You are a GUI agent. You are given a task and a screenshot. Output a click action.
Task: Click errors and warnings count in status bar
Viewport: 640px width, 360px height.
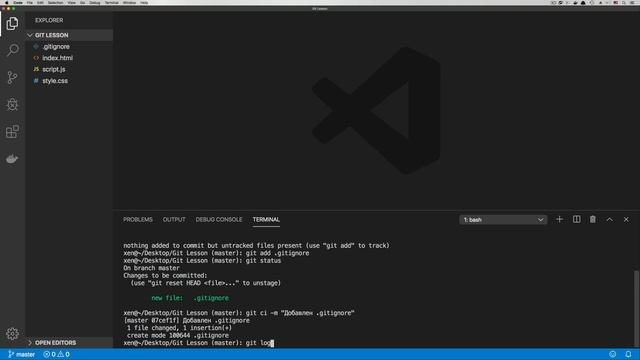(56, 354)
